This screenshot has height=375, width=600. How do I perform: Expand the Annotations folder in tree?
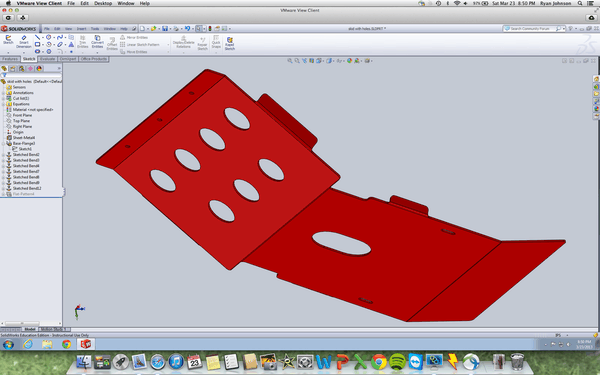click(3, 93)
